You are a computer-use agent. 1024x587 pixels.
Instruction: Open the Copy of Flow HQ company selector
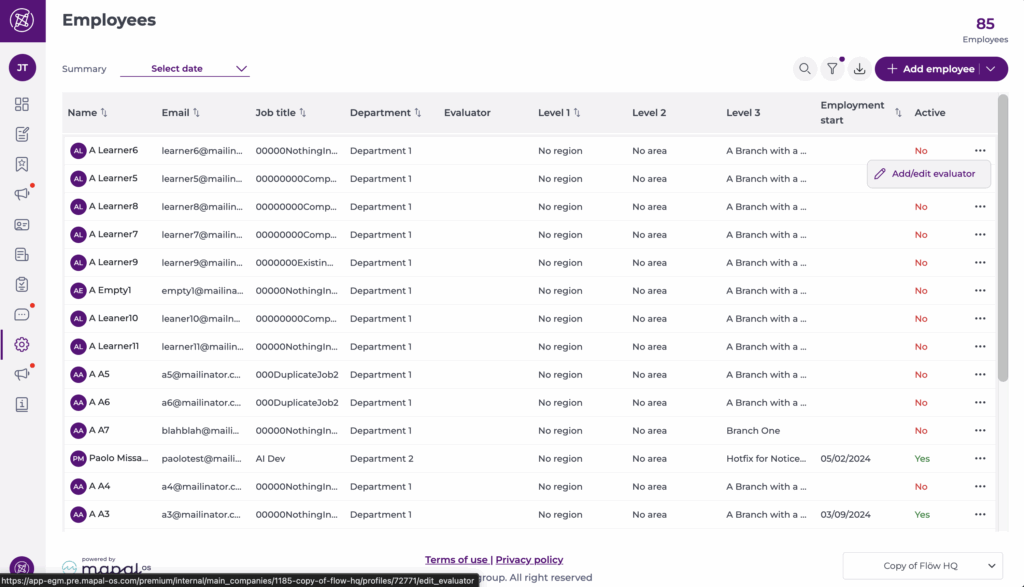point(921,566)
